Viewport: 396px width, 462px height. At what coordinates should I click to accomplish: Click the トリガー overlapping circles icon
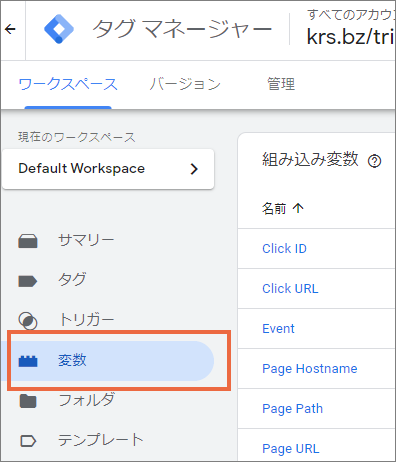[28, 321]
